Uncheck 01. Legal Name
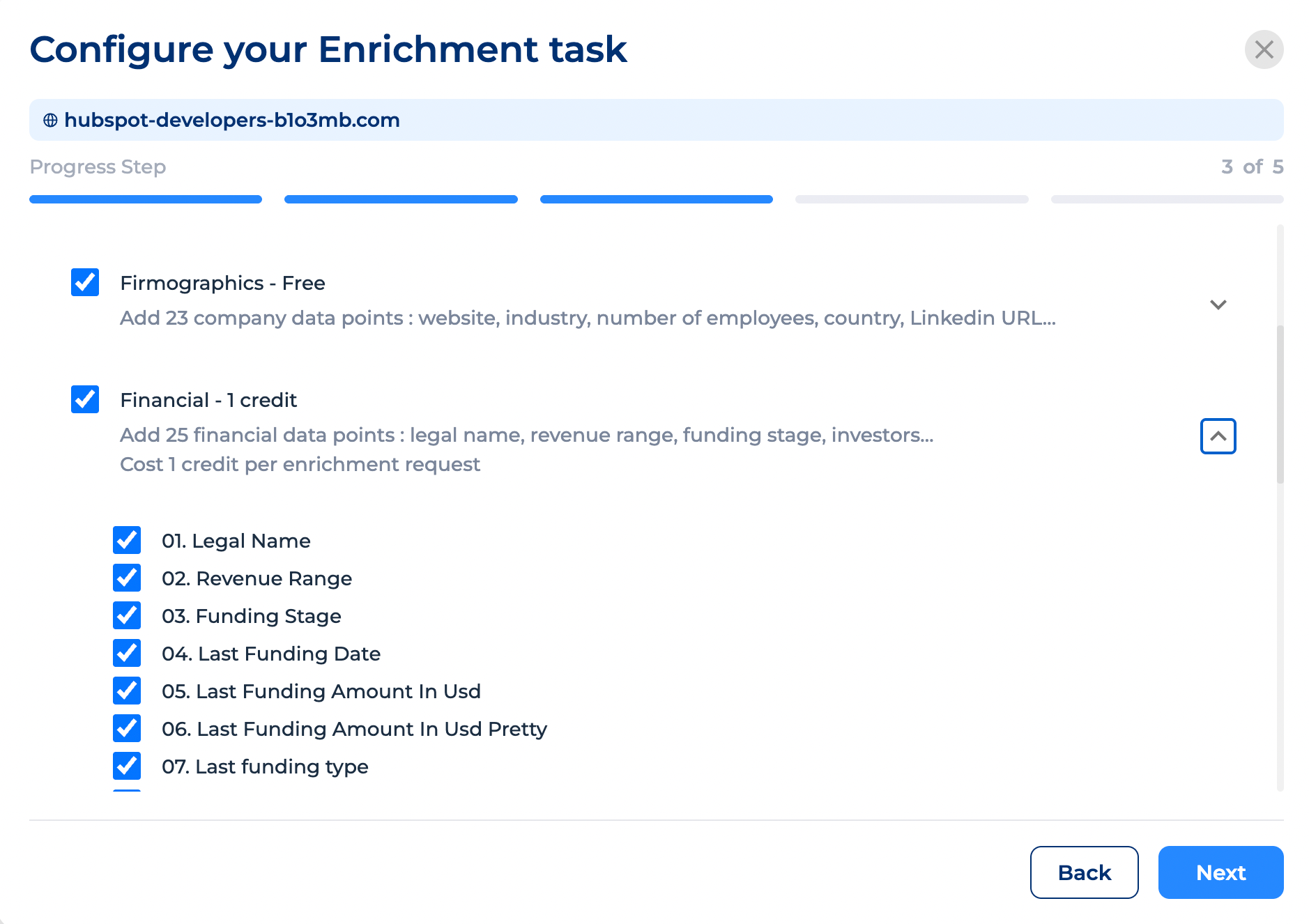Screen dimensions: 1309x924 [126, 540]
